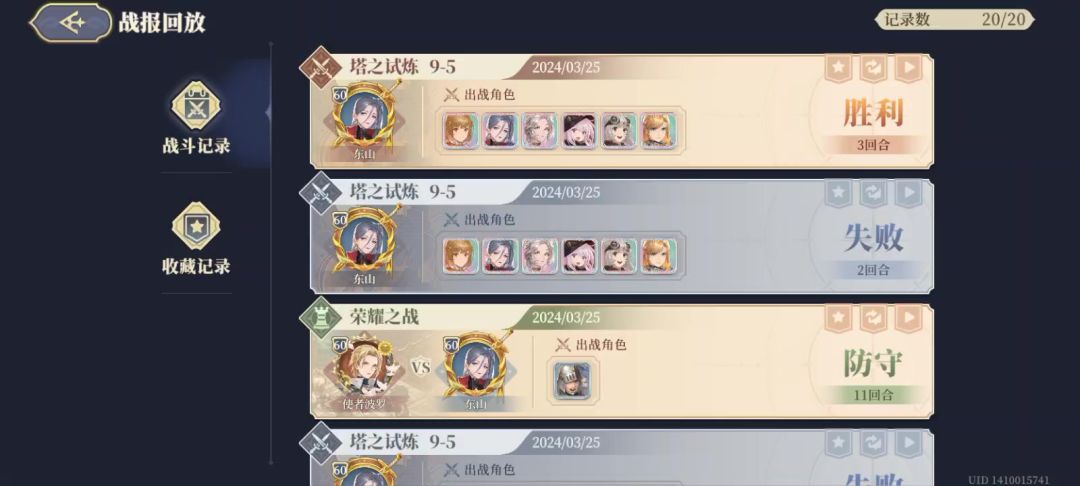This screenshot has height=486, width=1080.
Task: Favorite the first 9-5 victory record with star
Action: (x=838, y=68)
